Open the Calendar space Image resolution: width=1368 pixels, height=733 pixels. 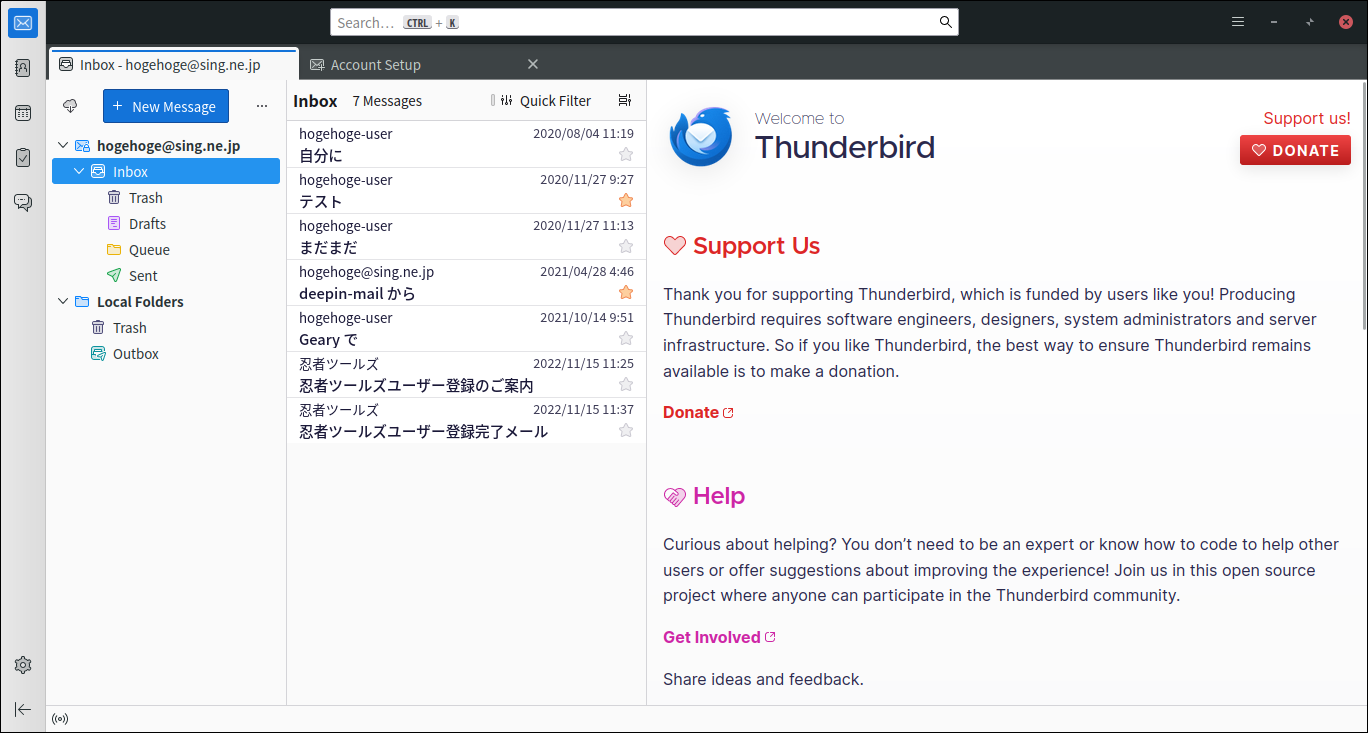coord(23,113)
